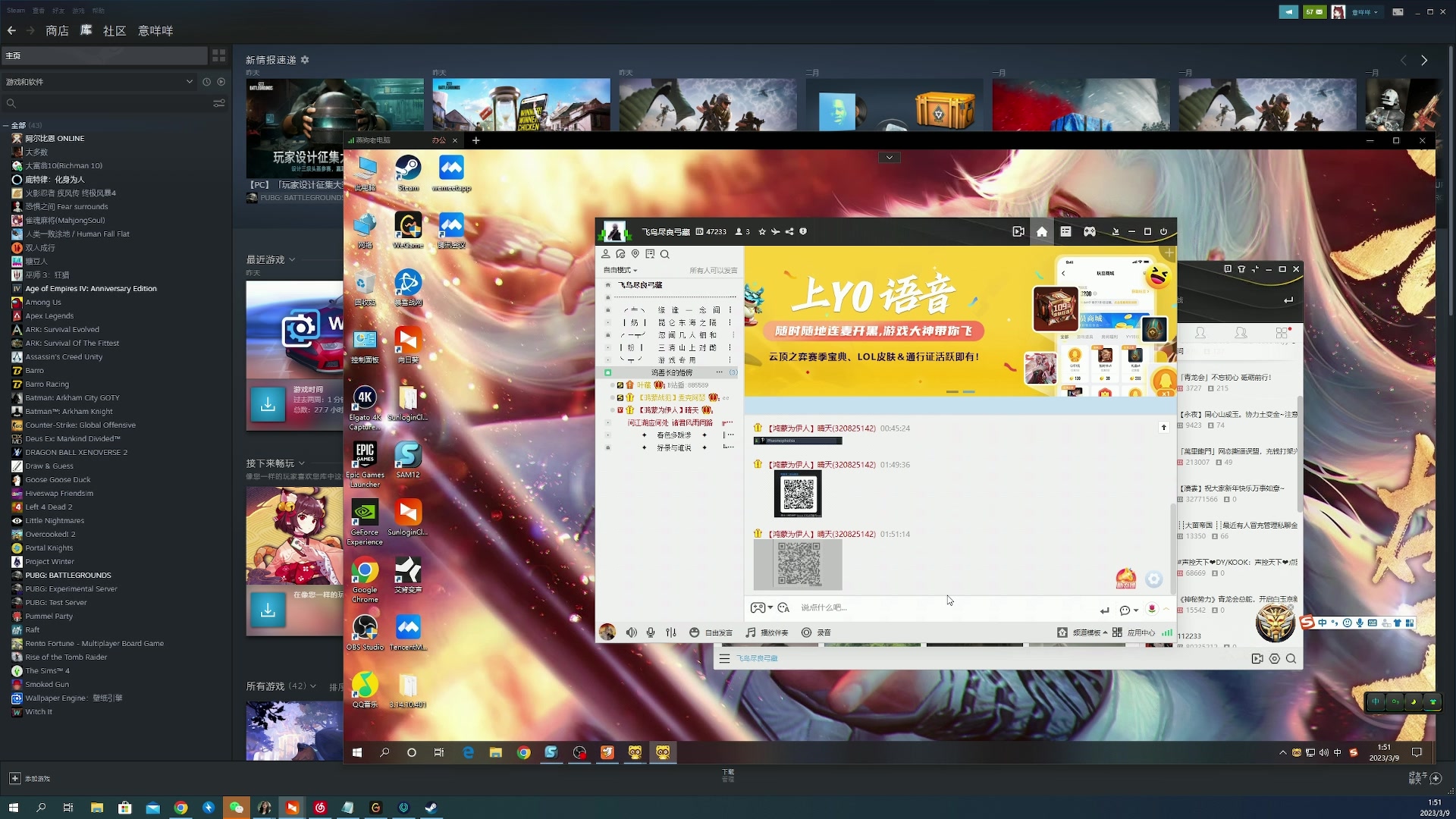Switch to the 社区 tab in Steam
This screenshot has height=819, width=1456.
(115, 31)
